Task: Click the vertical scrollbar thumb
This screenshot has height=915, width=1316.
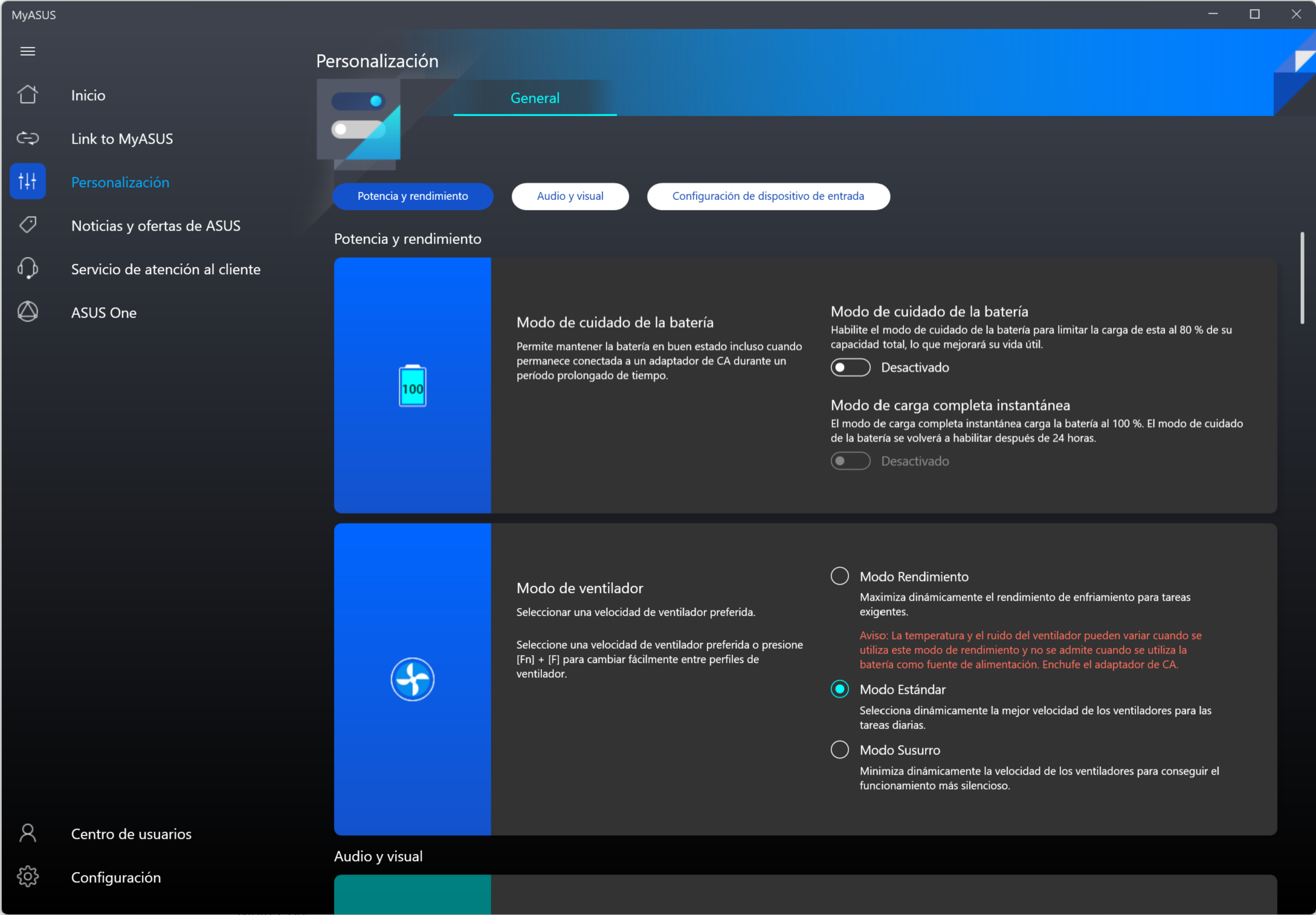Action: click(x=1302, y=278)
